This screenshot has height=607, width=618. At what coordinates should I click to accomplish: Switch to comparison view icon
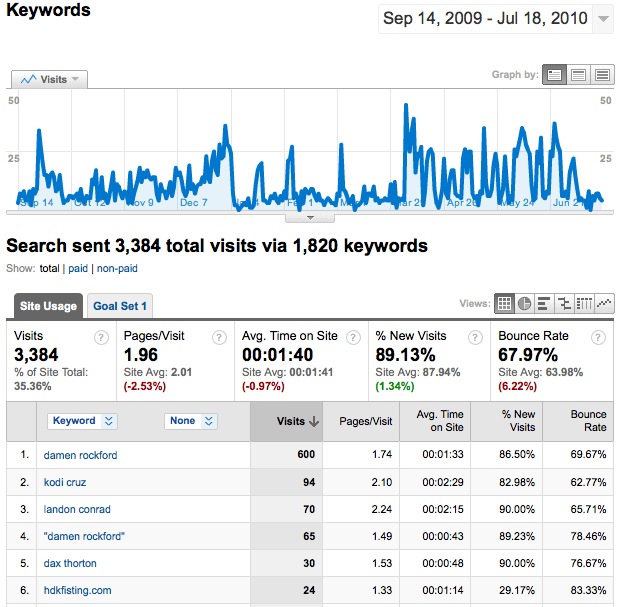pyautogui.click(x=564, y=304)
